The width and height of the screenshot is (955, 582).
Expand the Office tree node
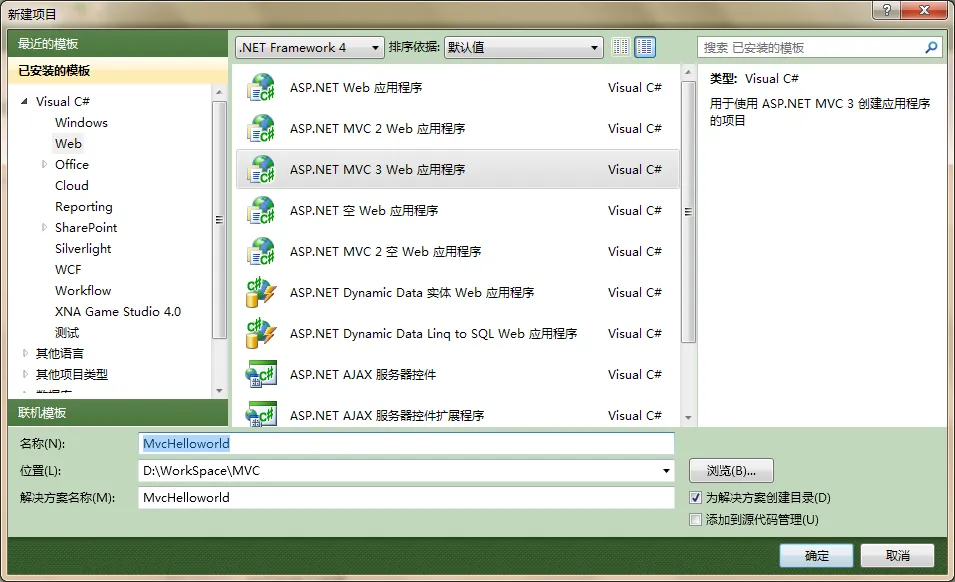[44, 165]
